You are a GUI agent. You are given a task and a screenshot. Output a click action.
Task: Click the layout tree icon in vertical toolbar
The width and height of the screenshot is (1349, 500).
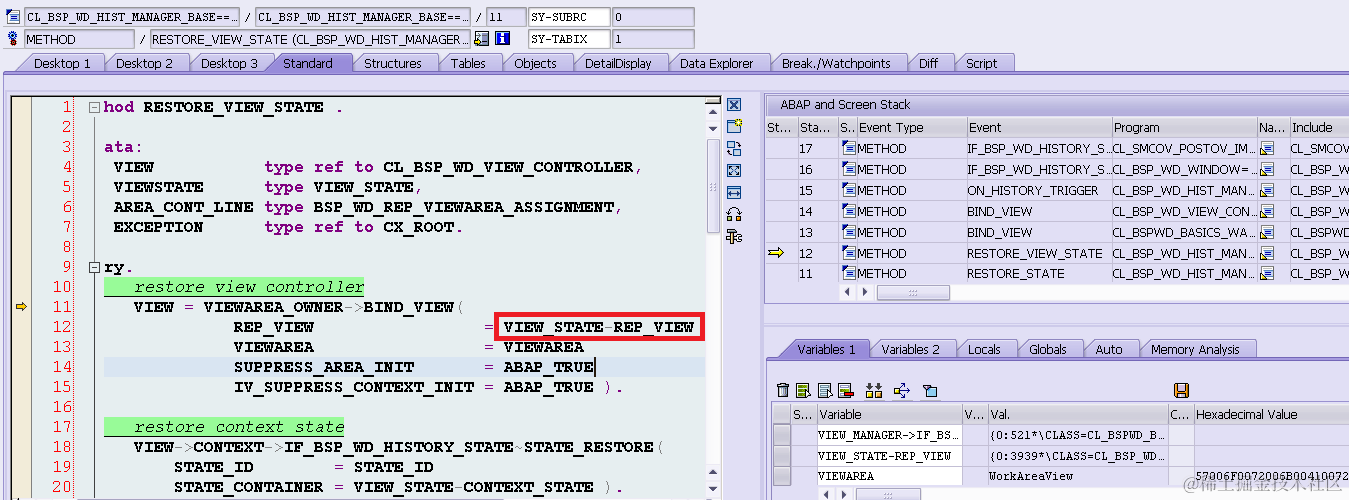(734, 236)
